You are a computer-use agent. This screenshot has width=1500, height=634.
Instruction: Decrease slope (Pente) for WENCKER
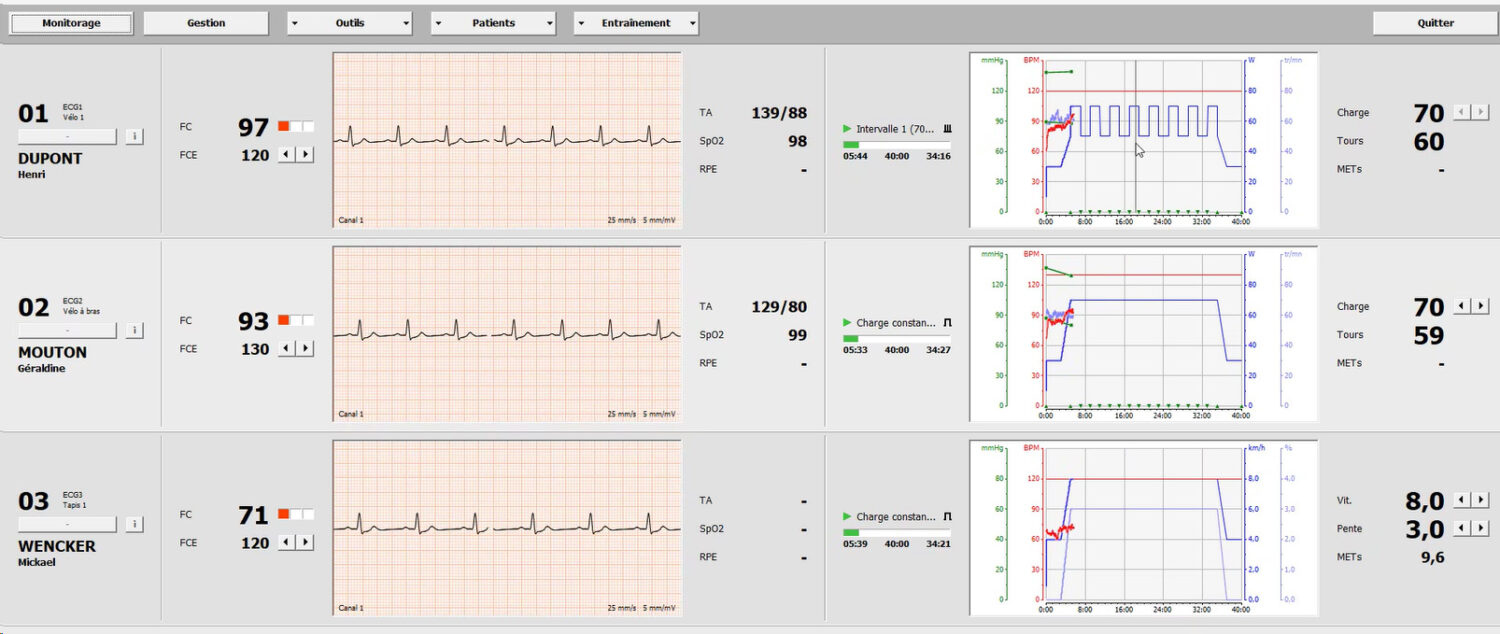point(1462,528)
